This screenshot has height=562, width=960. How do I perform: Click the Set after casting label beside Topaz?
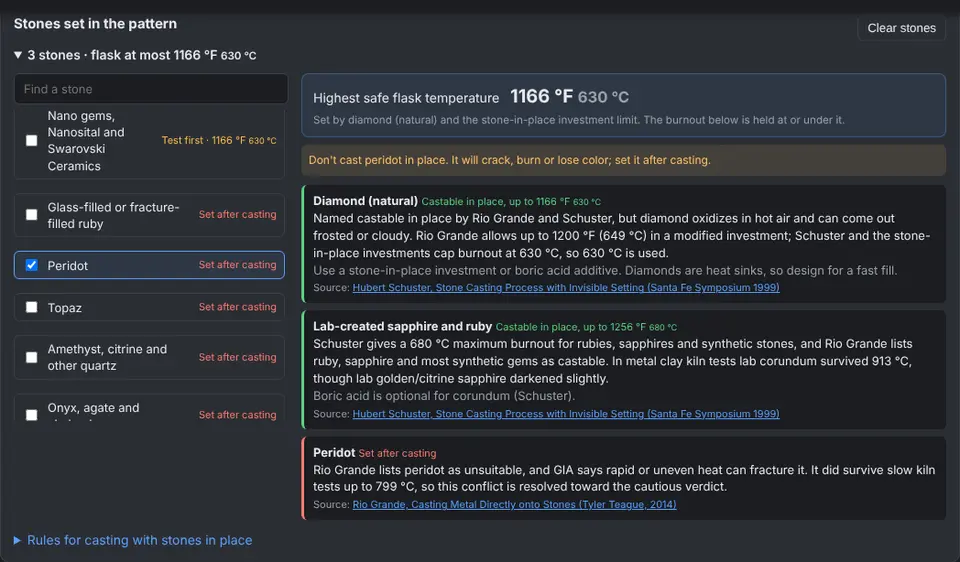(x=238, y=307)
